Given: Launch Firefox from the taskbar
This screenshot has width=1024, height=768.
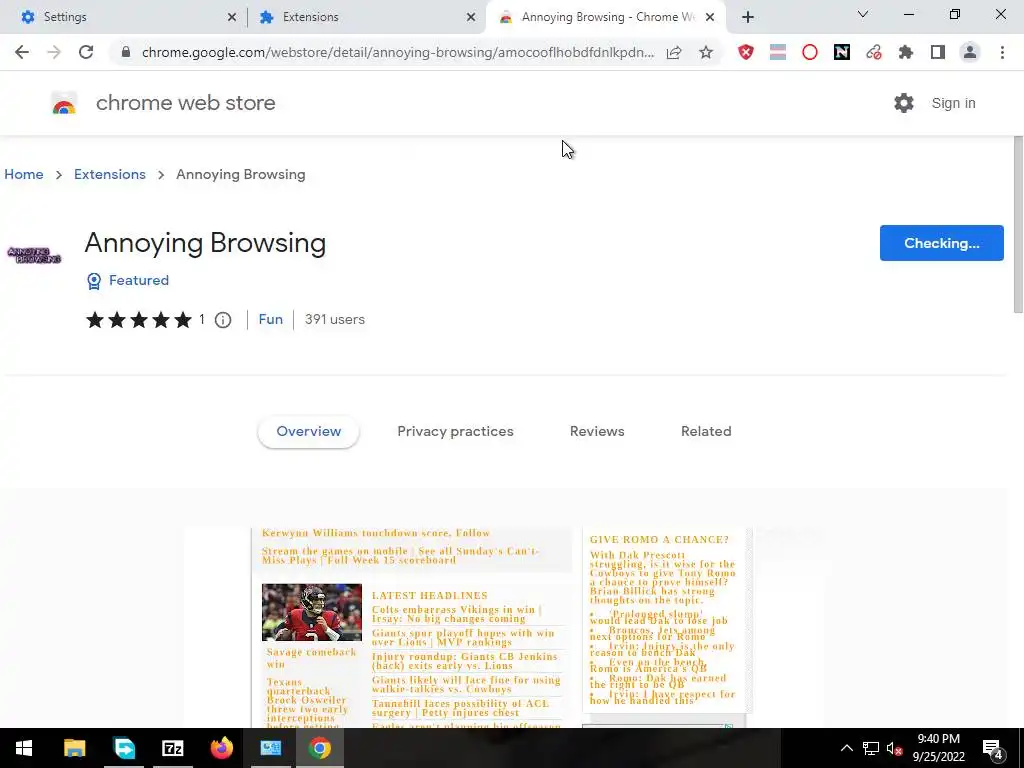Looking at the screenshot, I should (x=221, y=748).
